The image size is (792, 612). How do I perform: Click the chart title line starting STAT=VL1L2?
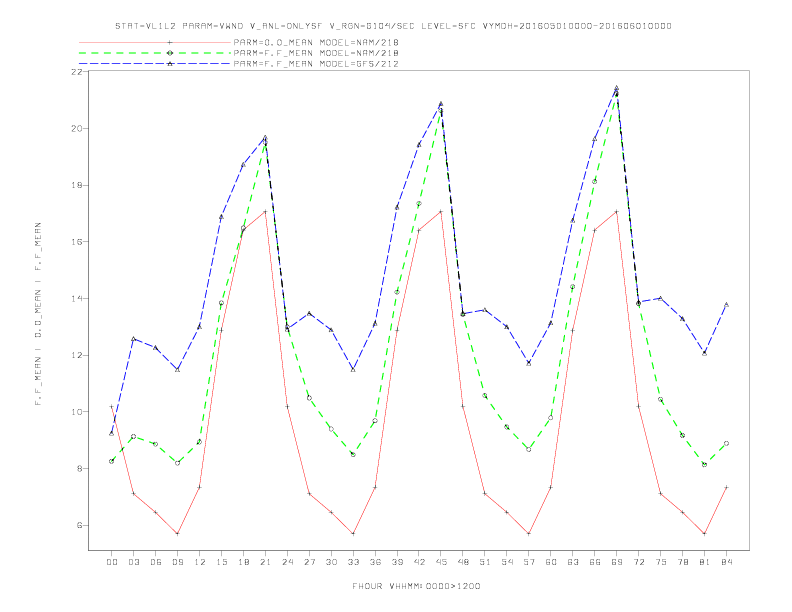coord(393,26)
